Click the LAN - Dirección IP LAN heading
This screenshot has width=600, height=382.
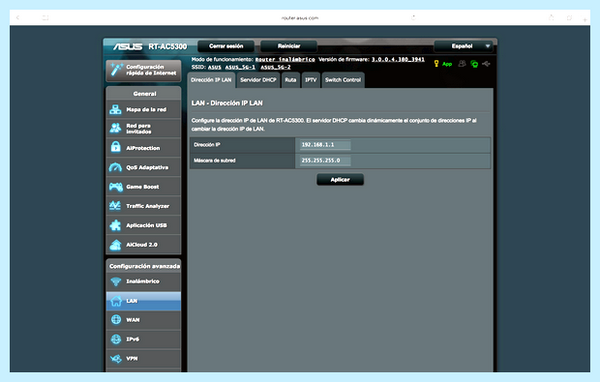[227, 103]
